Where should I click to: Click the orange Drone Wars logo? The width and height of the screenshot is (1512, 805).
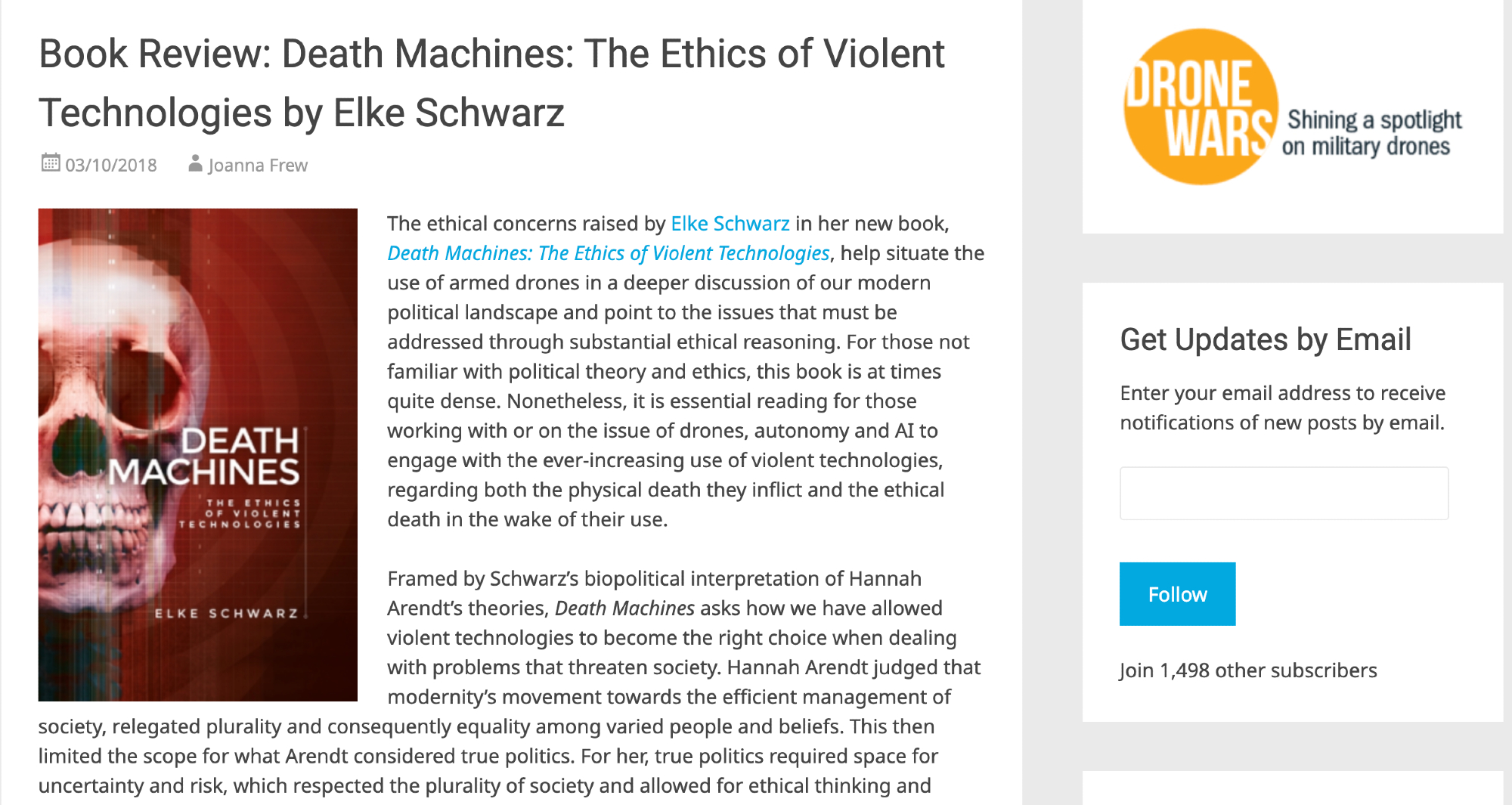click(x=1200, y=107)
